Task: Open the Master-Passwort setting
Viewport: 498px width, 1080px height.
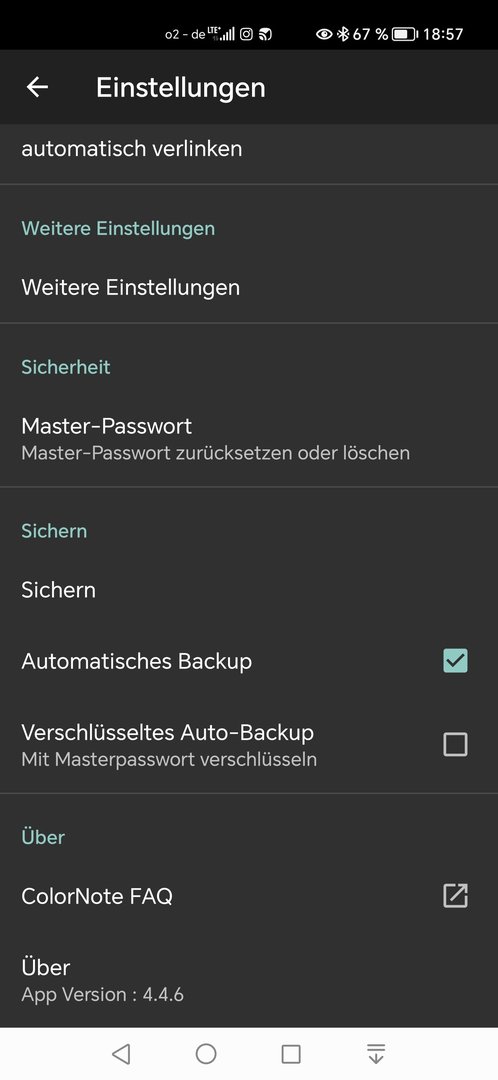Action: [249, 438]
